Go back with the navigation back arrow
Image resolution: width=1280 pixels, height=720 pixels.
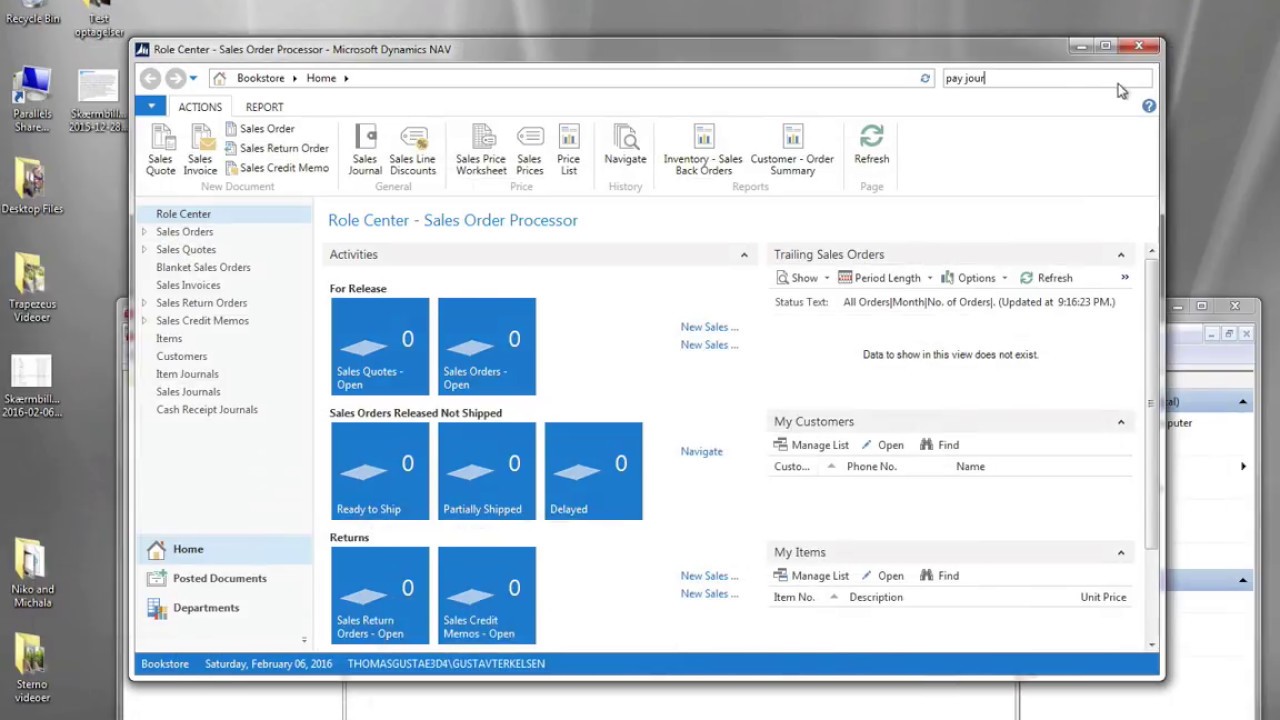pyautogui.click(x=150, y=78)
